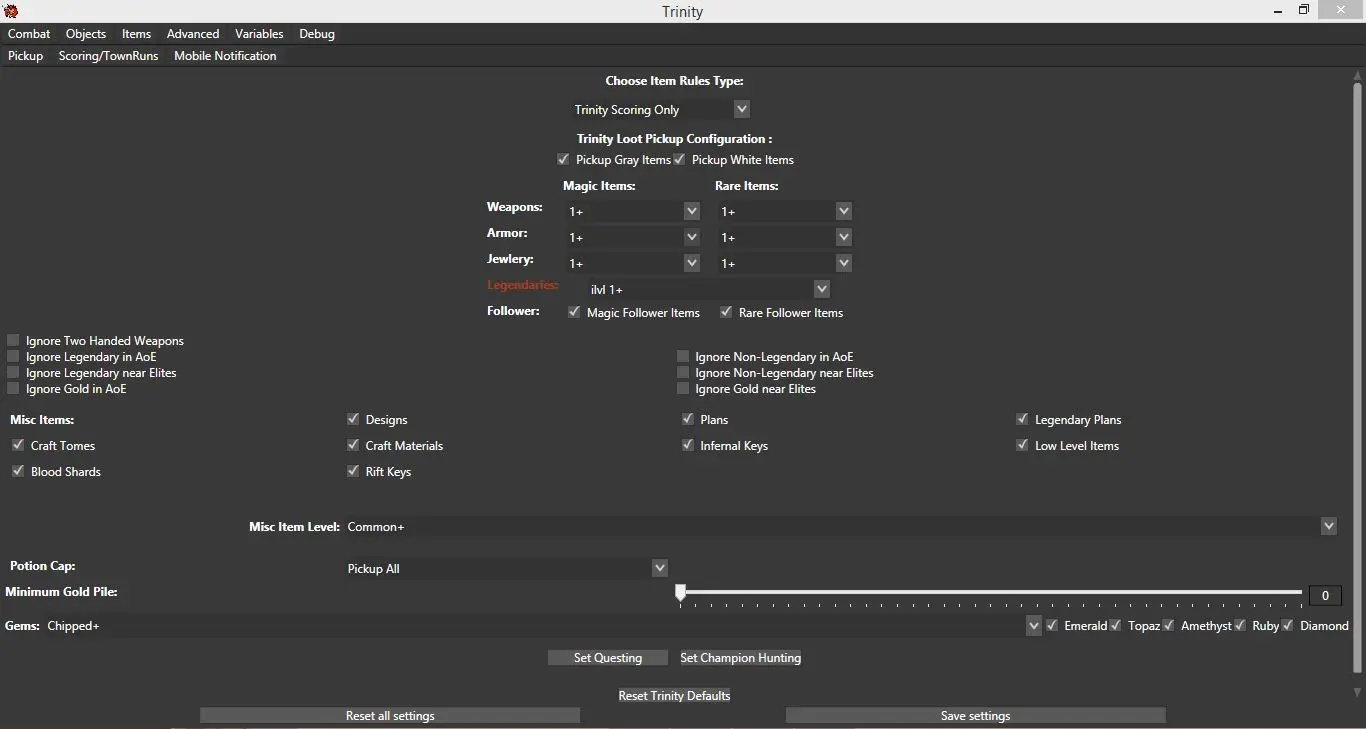This screenshot has height=729, width=1366.
Task: Toggle Pickup White Items checkbox
Action: tap(679, 160)
